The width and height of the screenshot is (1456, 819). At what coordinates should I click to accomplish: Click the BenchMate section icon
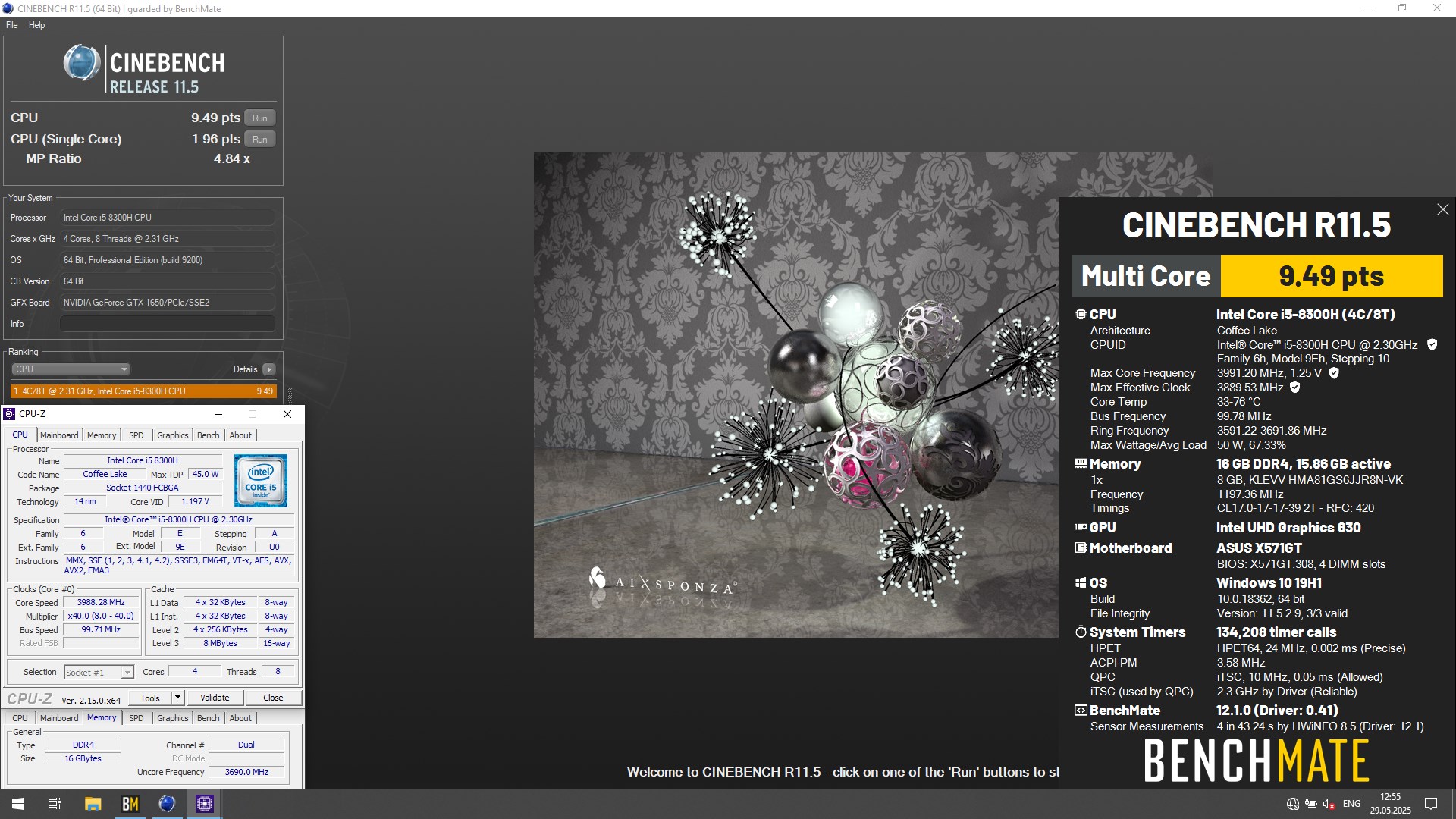[x=1081, y=710]
